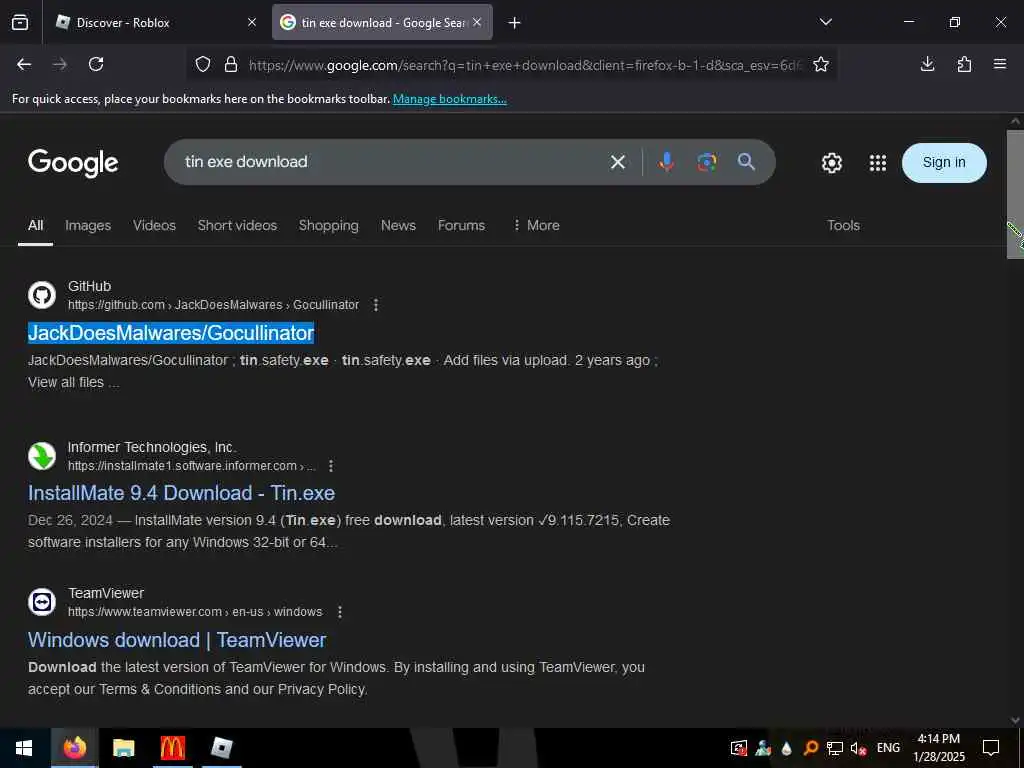
Task: Click the page vertical scrollbar thumb
Action: point(1015,195)
